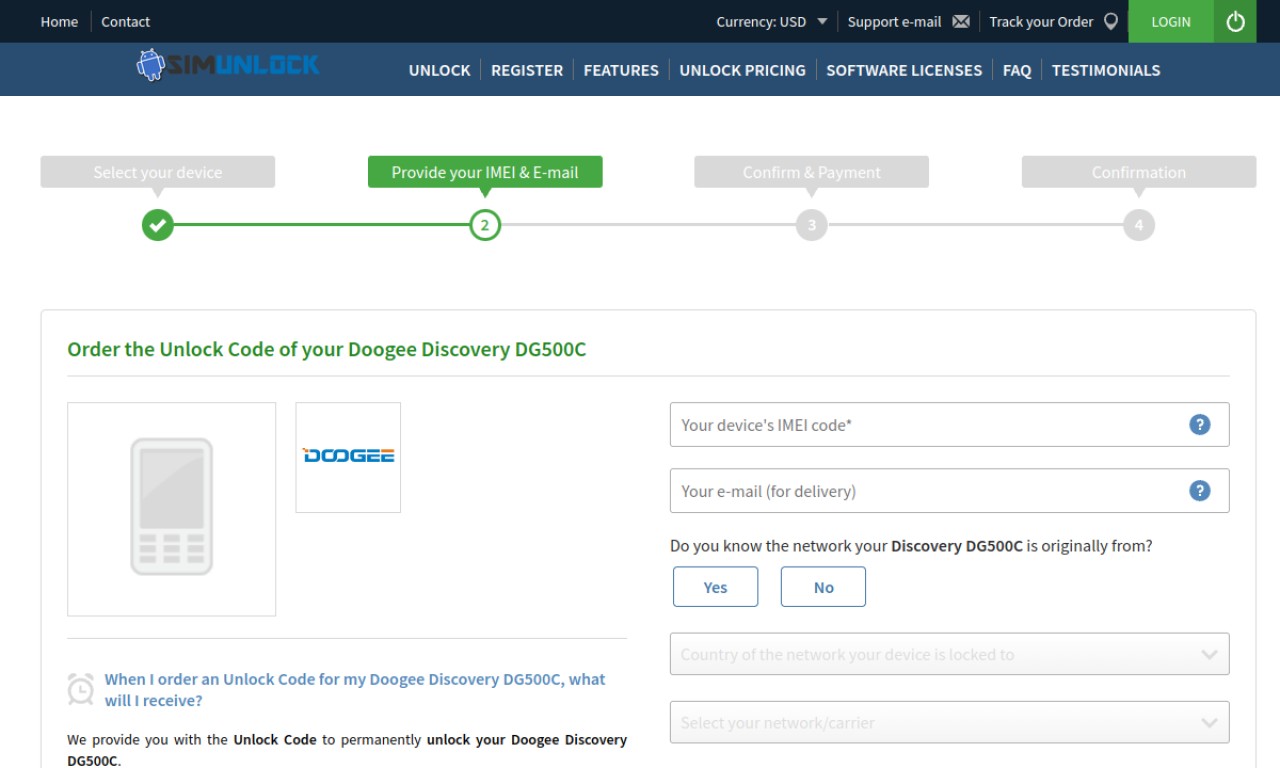
Task: Click the green LOGIN button
Action: 1171,21
